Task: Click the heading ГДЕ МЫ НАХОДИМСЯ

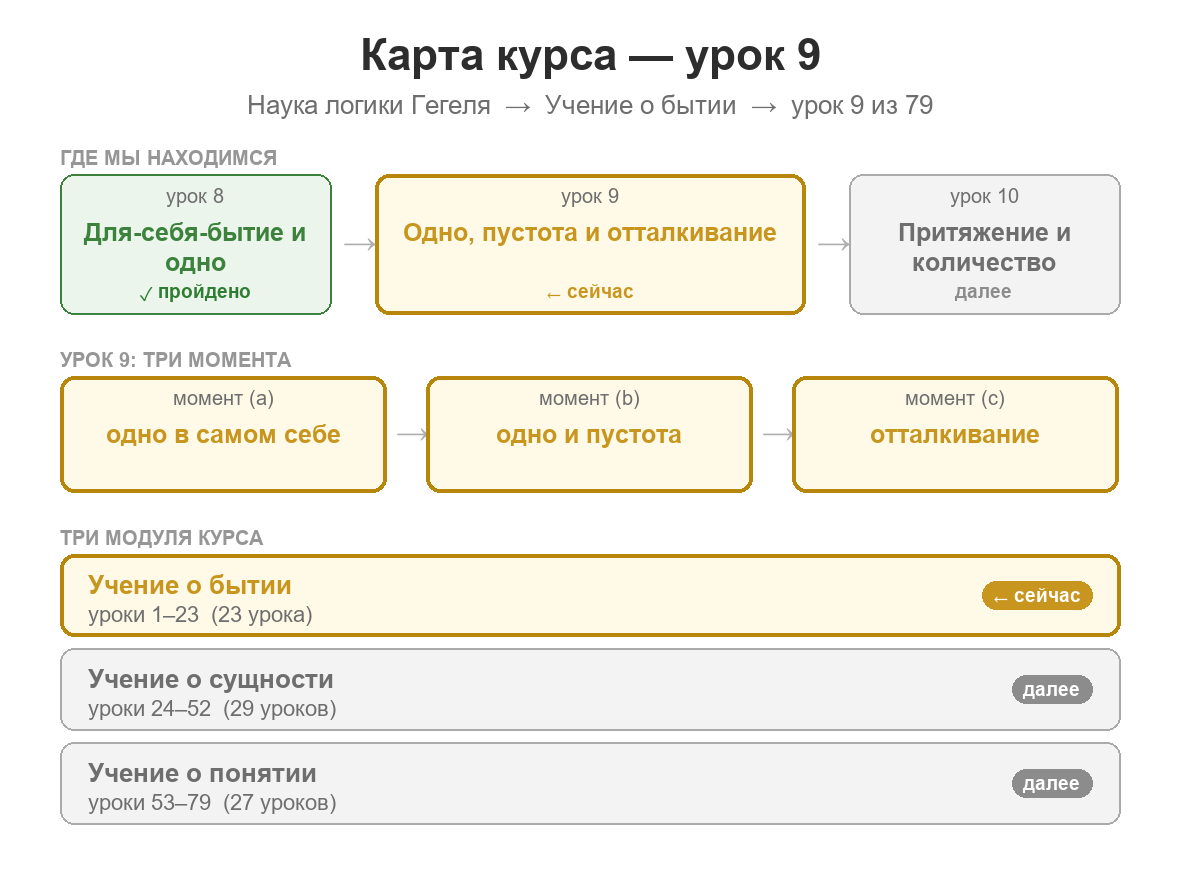Action: coord(169,158)
